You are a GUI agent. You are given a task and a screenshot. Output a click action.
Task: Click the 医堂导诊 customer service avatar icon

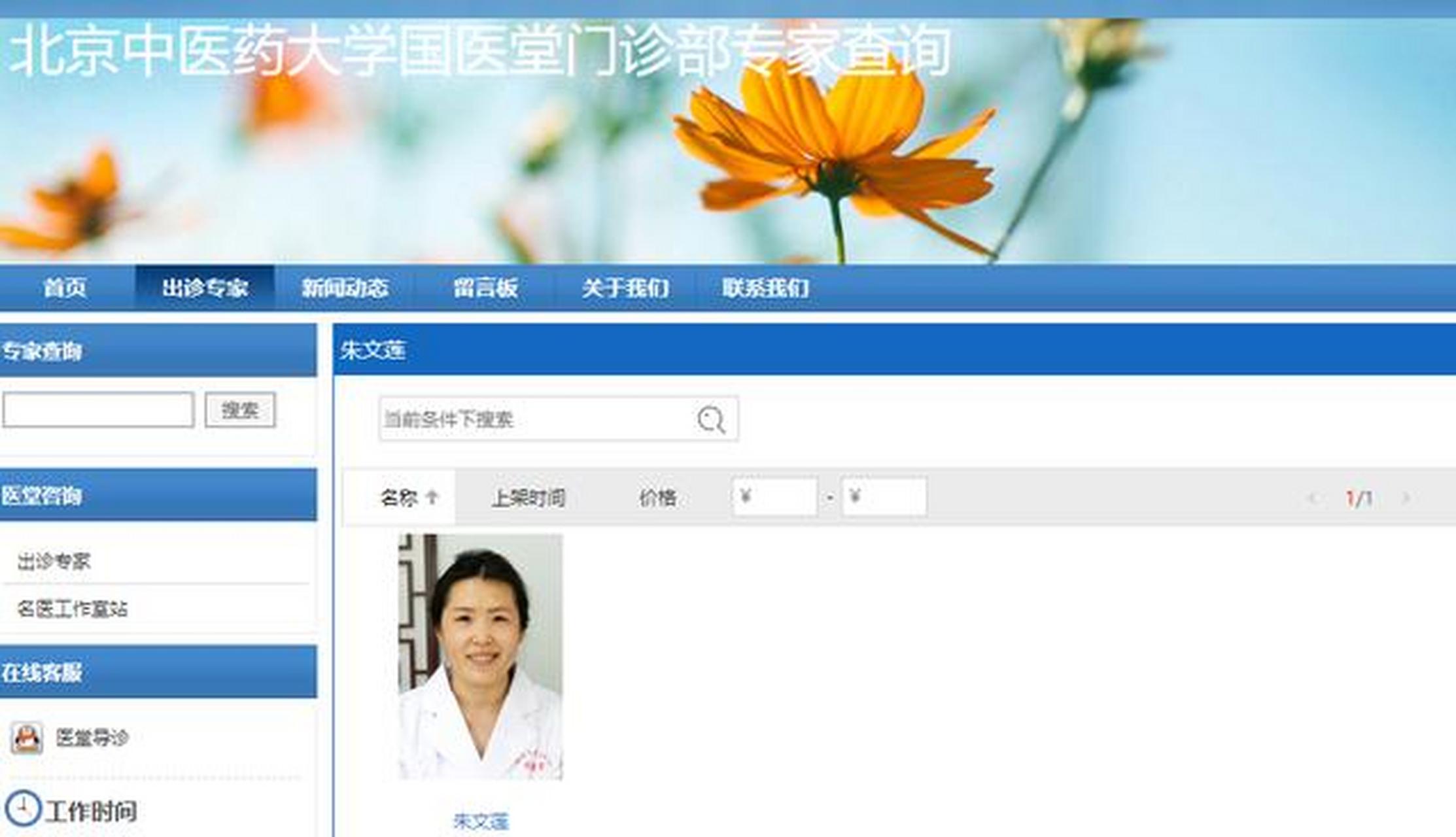pyautogui.click(x=27, y=738)
